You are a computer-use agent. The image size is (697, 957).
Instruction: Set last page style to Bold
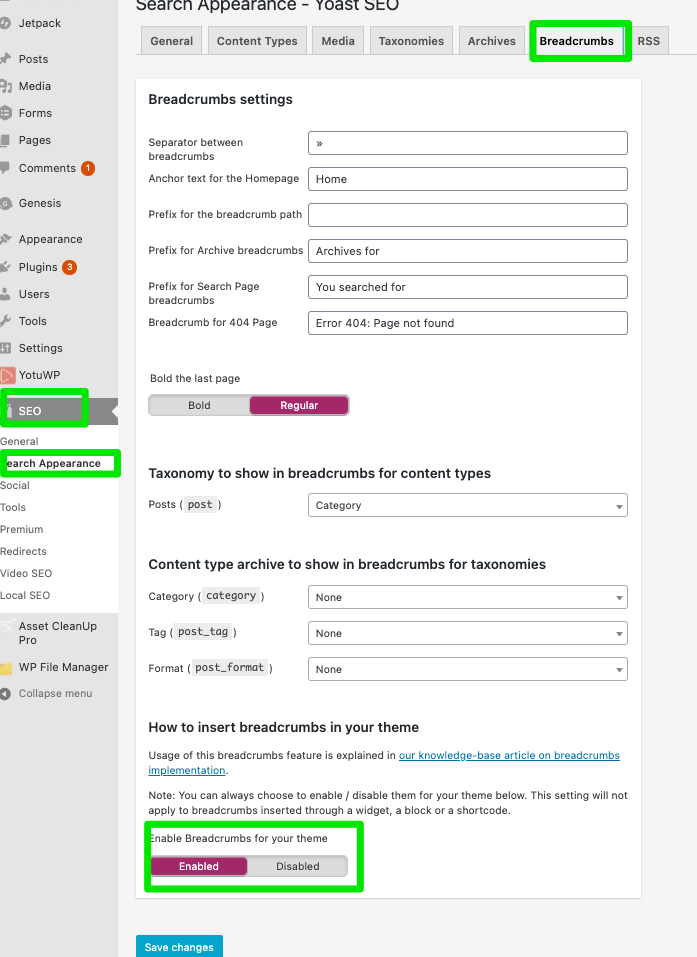click(x=199, y=405)
